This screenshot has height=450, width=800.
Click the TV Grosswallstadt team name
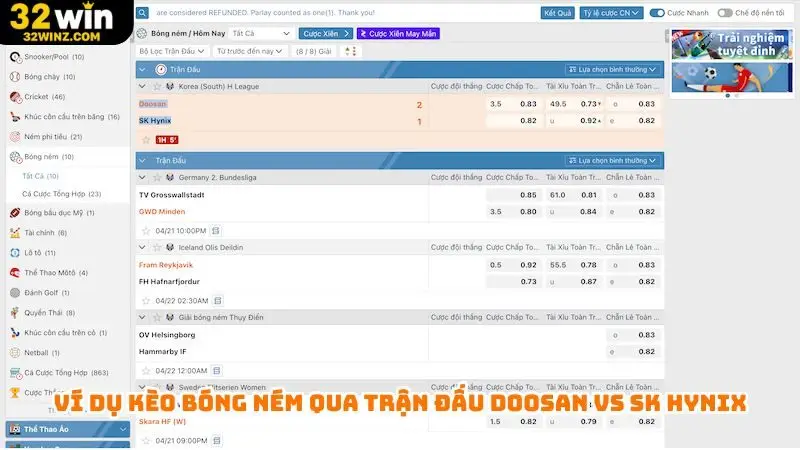point(171,195)
